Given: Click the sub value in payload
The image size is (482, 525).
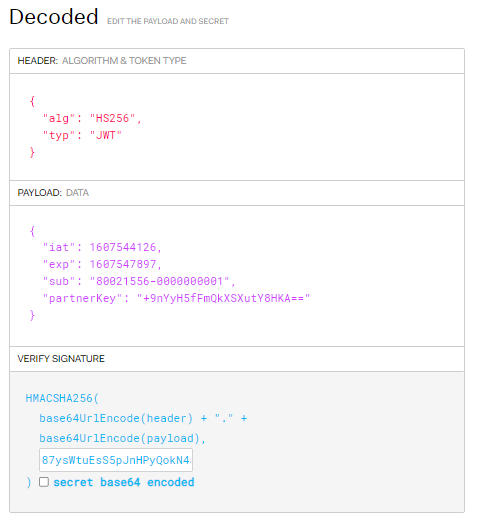Looking at the screenshot, I should 160,281.
